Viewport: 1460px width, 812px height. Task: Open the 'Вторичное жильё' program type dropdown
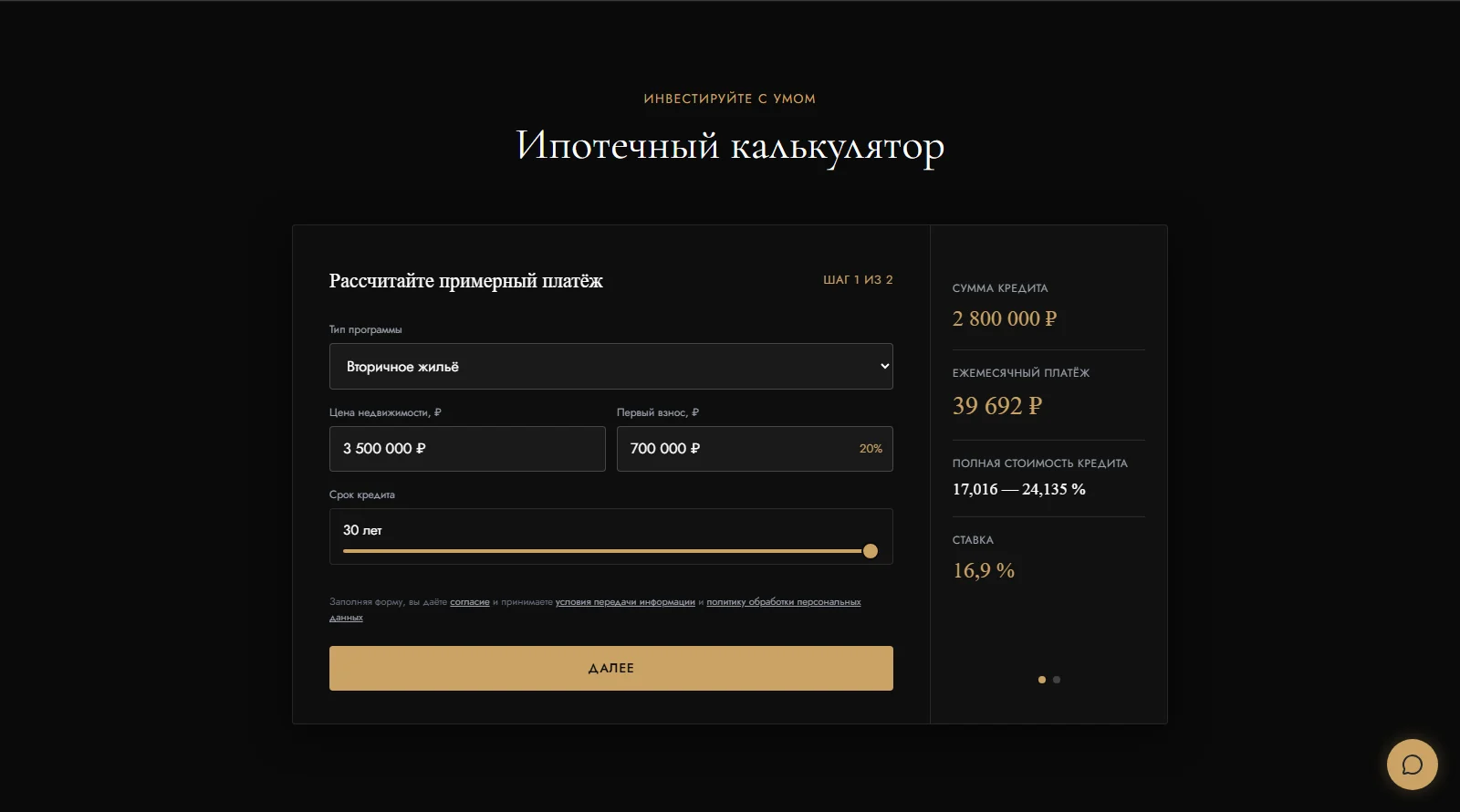(x=610, y=367)
